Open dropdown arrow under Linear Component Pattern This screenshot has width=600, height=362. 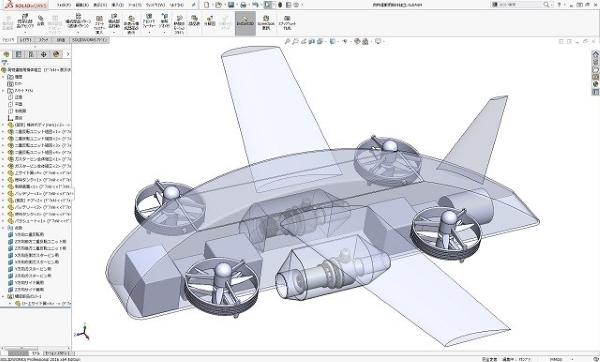78,33
